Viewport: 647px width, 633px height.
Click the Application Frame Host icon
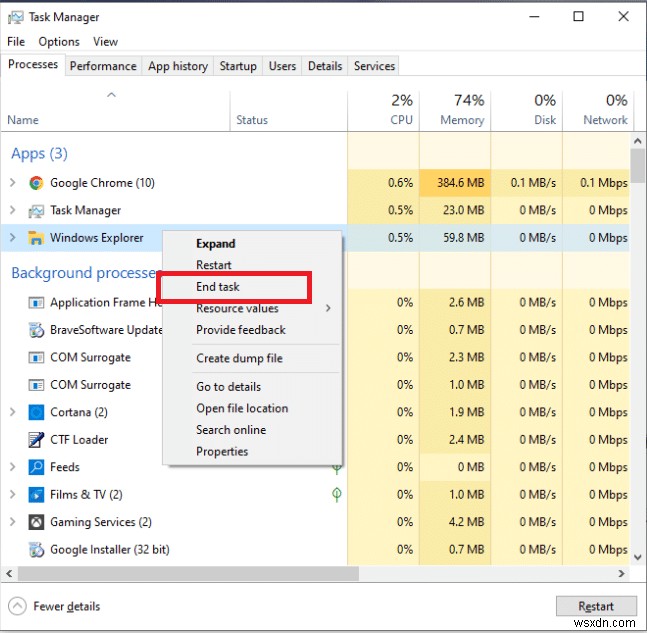[36, 303]
